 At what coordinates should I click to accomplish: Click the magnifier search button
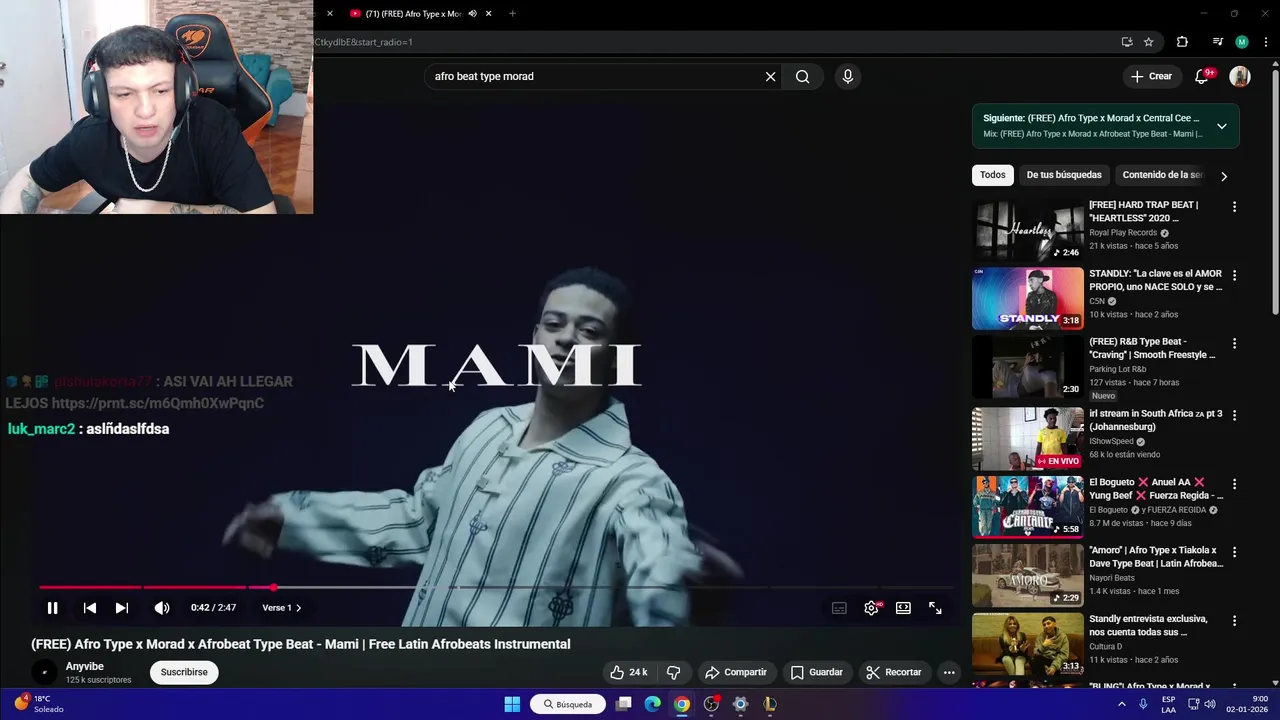pyautogui.click(x=802, y=76)
